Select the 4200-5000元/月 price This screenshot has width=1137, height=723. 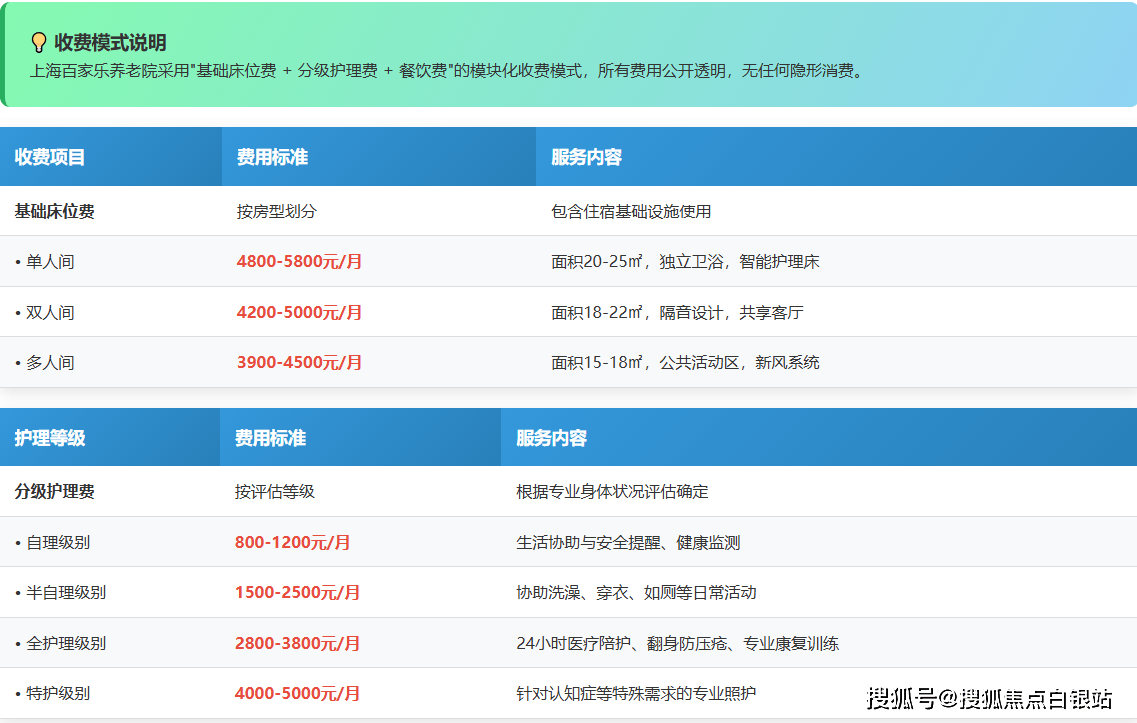pos(299,313)
